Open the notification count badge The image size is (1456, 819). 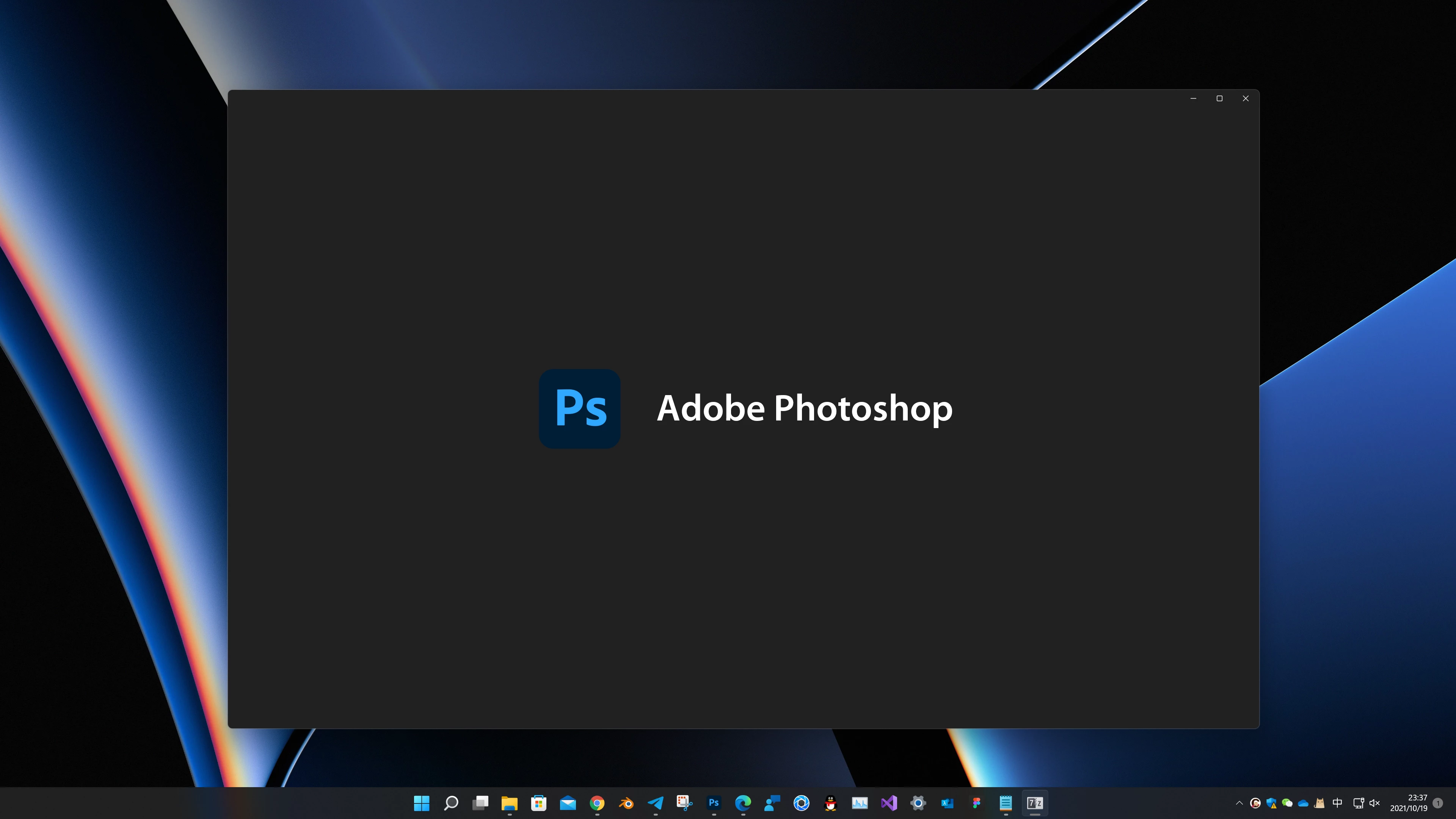click(x=1439, y=803)
